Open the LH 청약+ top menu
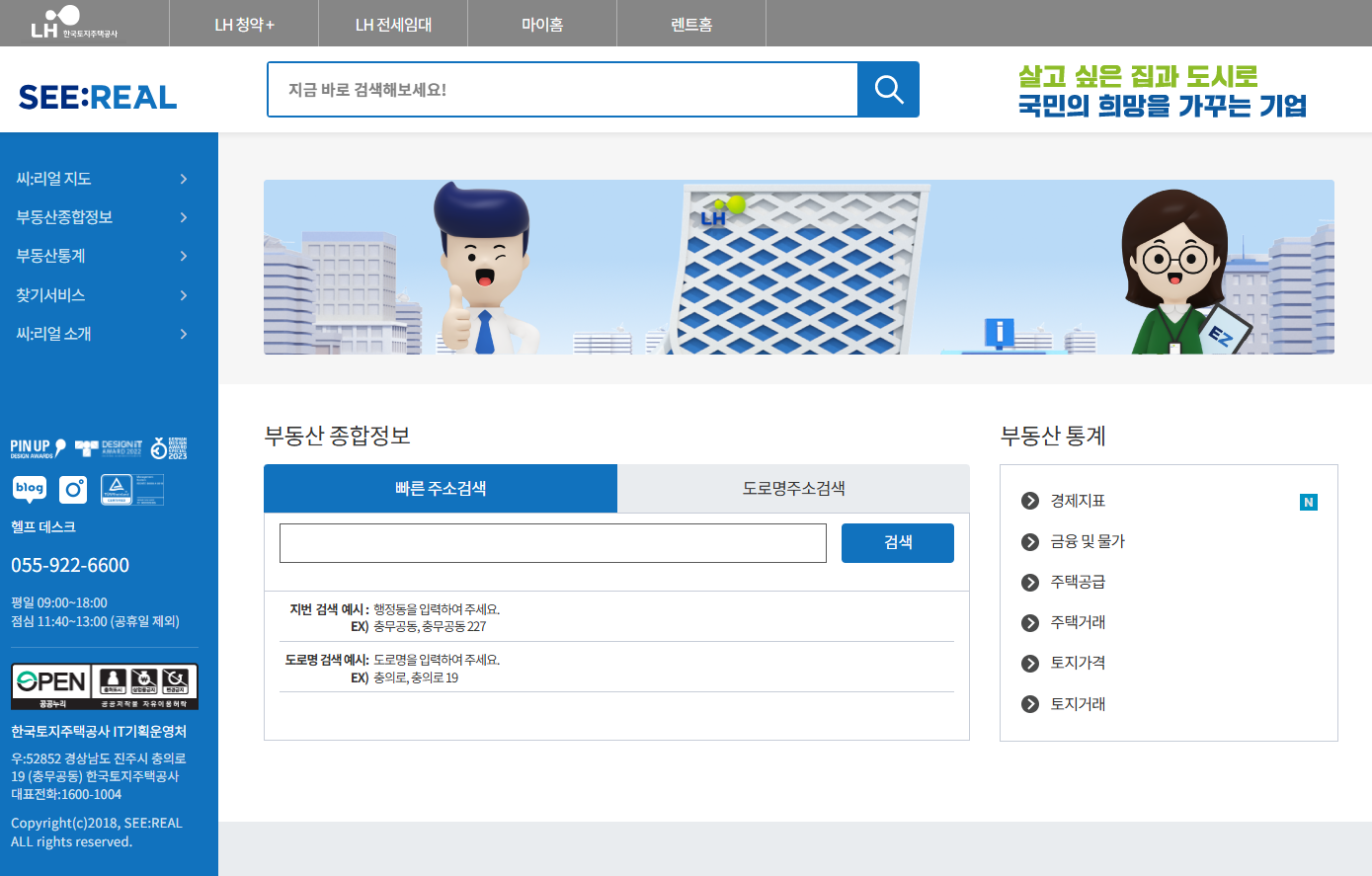 (x=244, y=24)
